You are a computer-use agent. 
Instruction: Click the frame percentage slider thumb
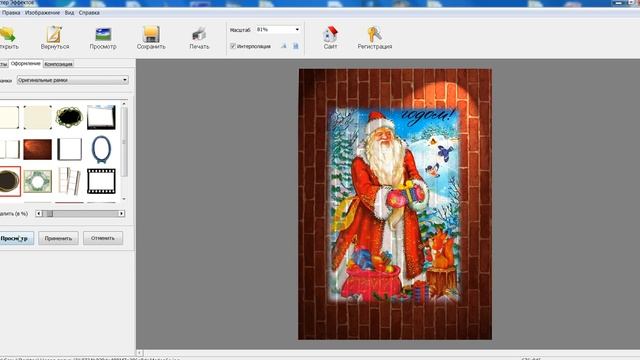50,213
